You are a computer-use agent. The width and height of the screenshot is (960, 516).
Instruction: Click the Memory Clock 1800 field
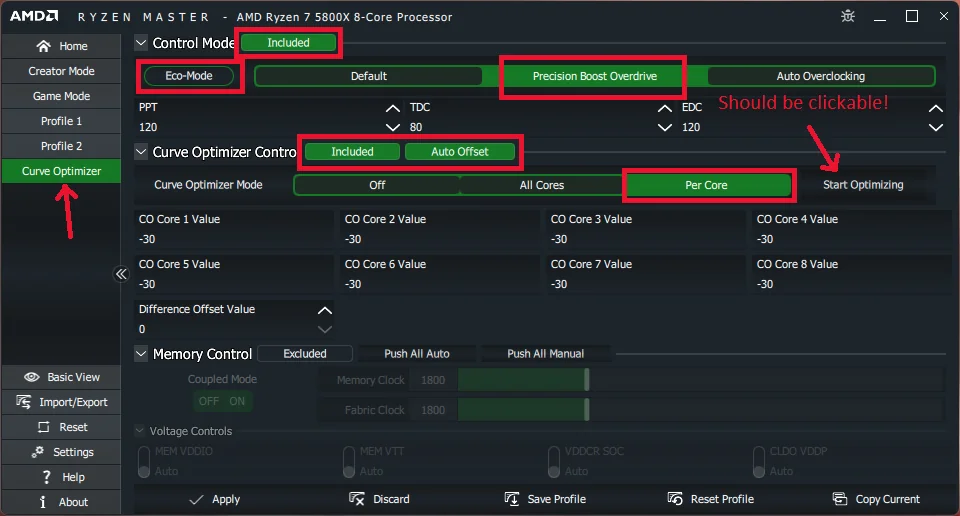click(x=433, y=380)
